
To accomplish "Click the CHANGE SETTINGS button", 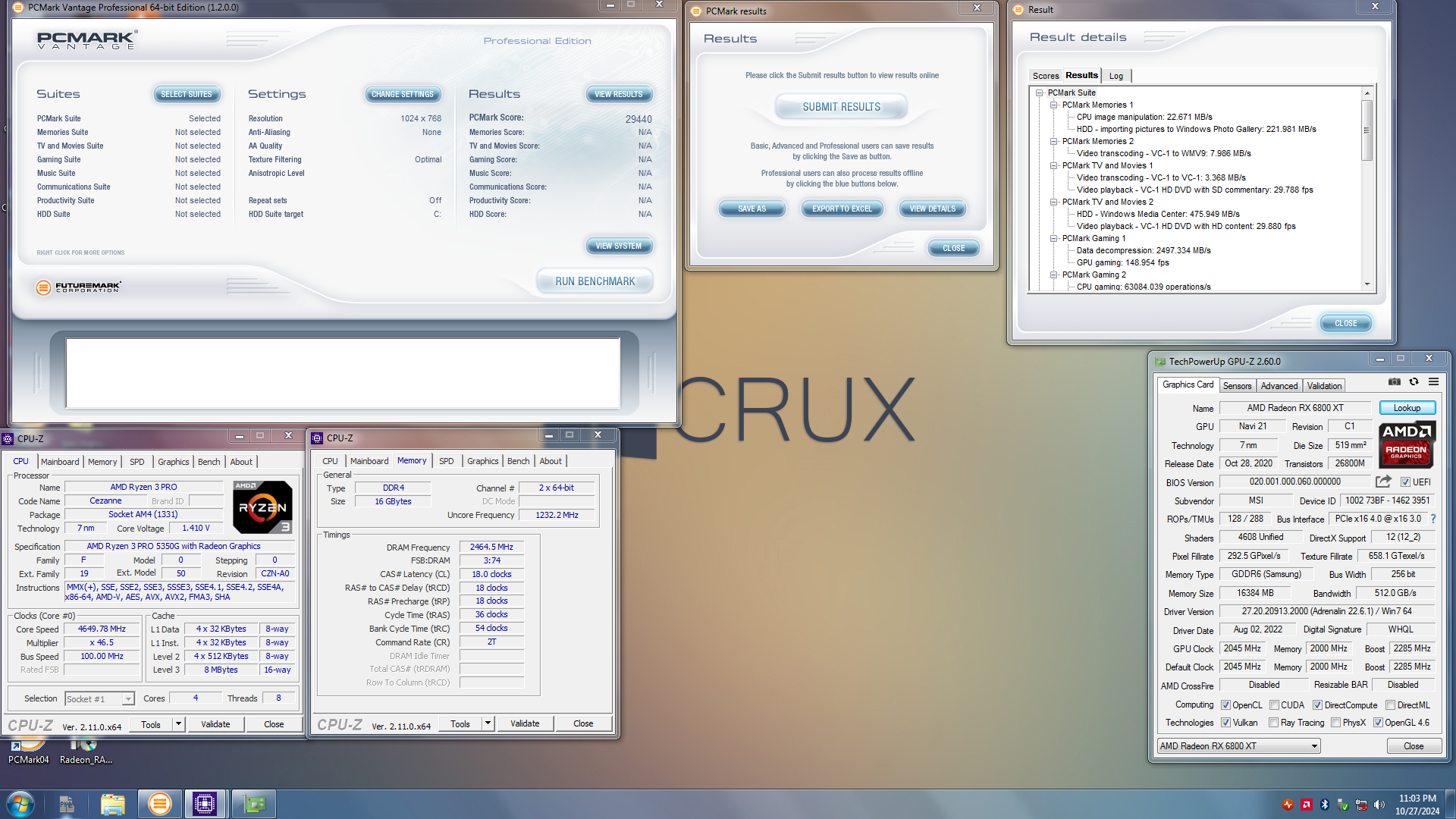I will click(x=402, y=94).
